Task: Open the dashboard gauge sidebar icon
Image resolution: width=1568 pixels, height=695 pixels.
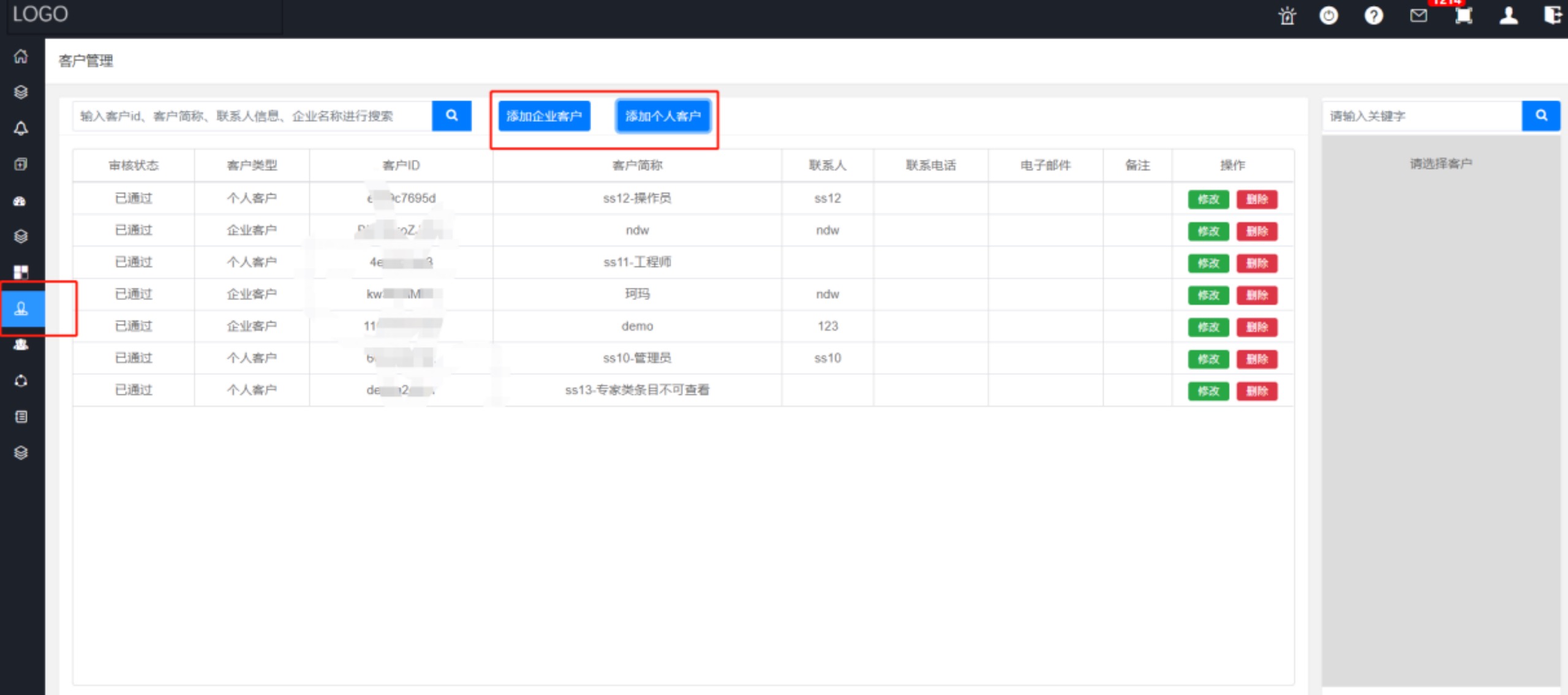Action: tap(21, 201)
